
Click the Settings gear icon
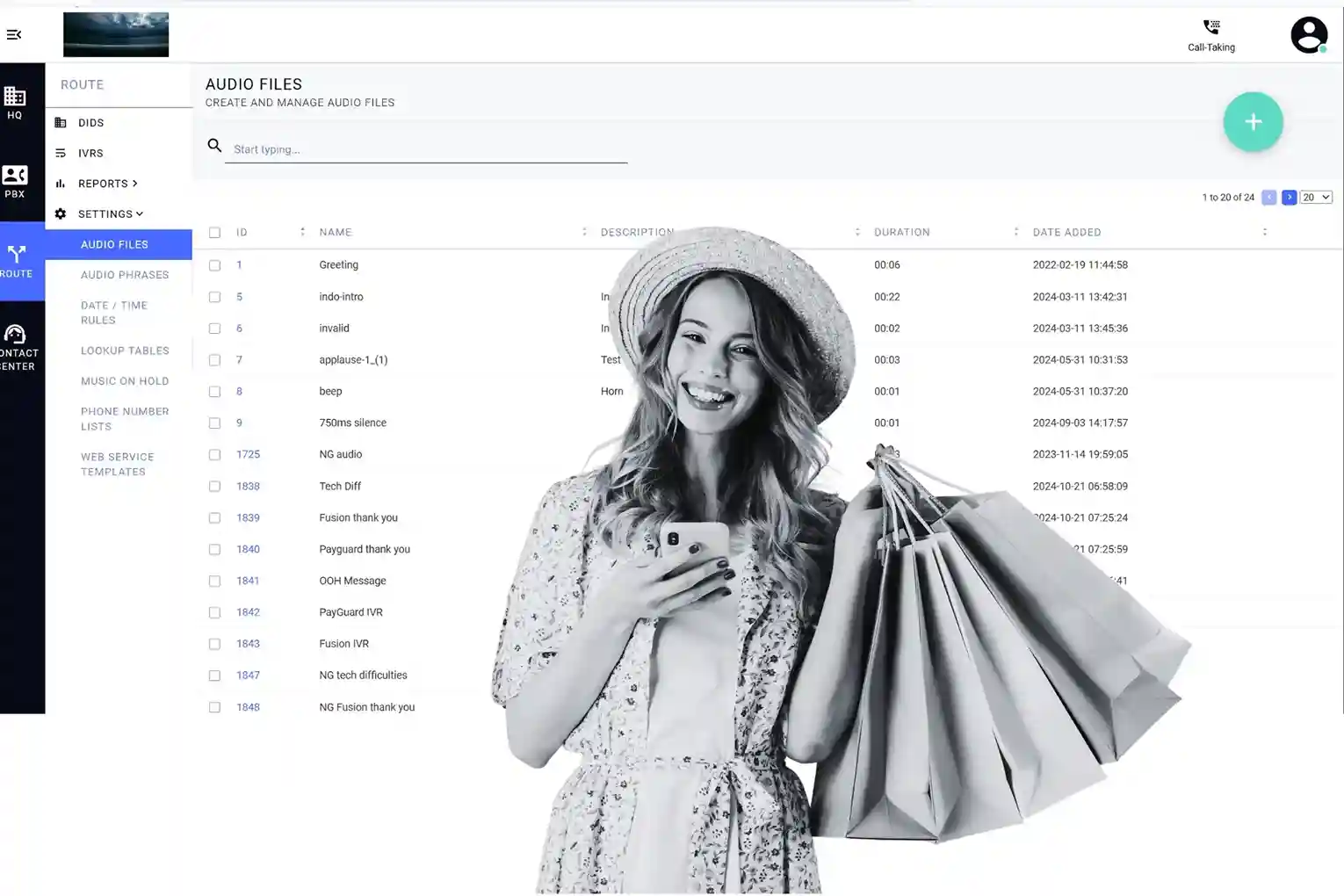point(60,213)
